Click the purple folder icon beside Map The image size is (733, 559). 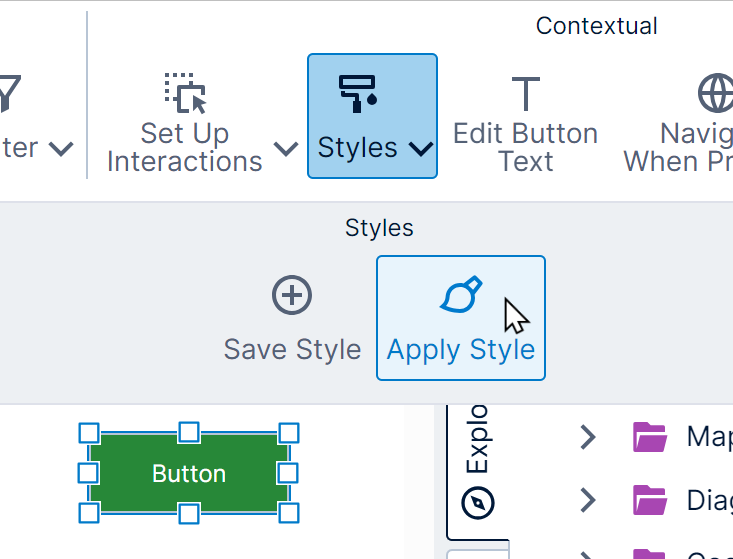click(x=649, y=437)
